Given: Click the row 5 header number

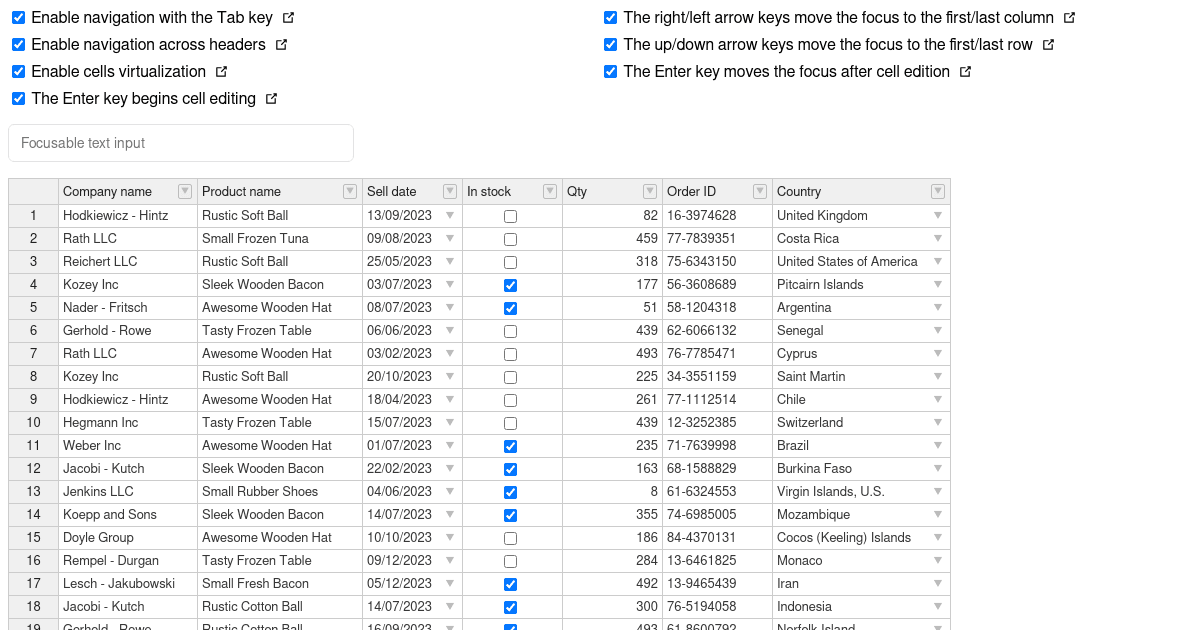Looking at the screenshot, I should pyautogui.click(x=33, y=308).
